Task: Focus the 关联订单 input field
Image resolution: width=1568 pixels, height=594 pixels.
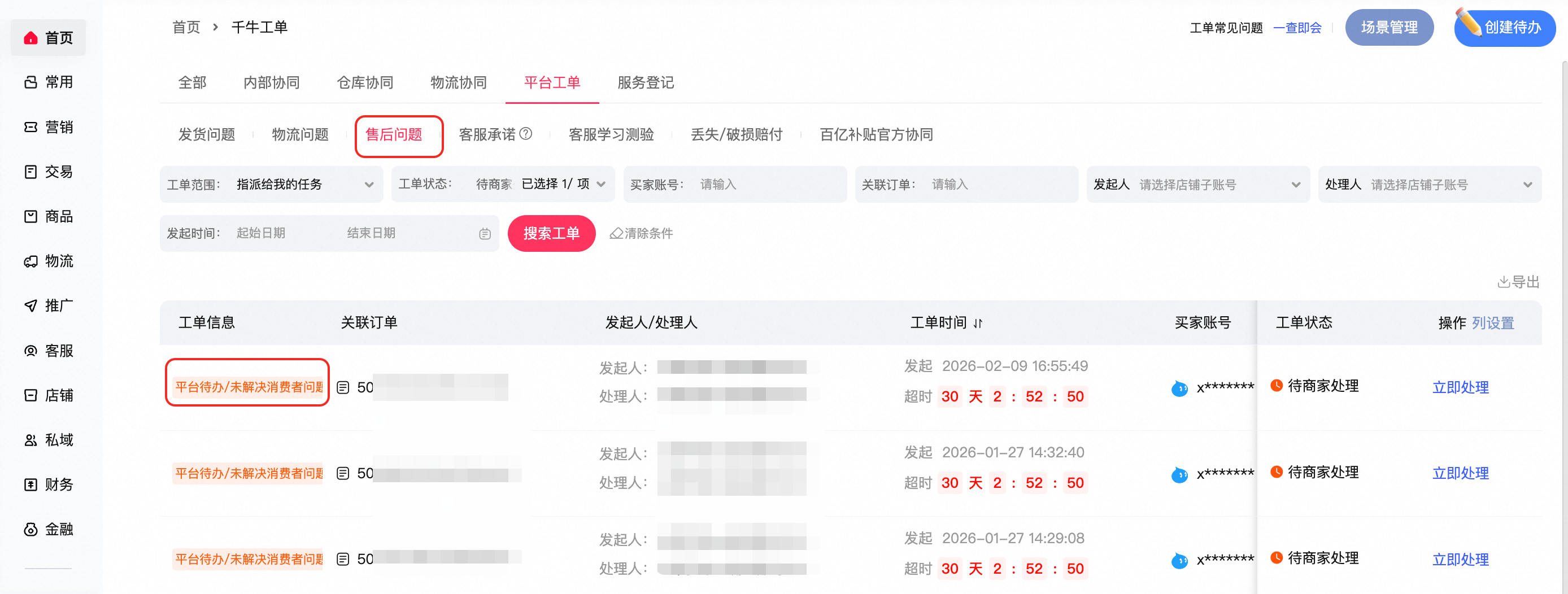Action: tap(966, 185)
